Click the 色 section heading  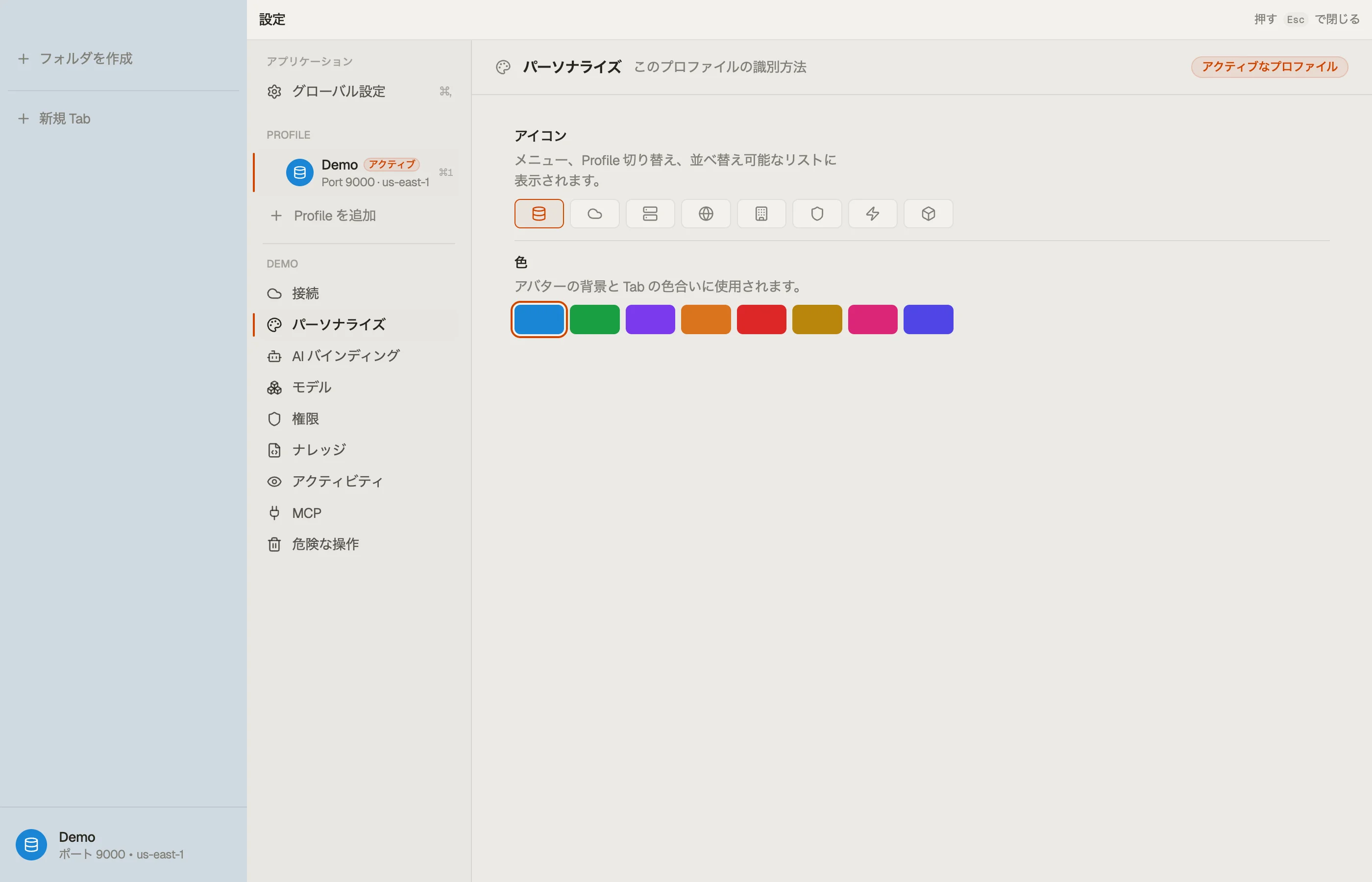coord(520,262)
